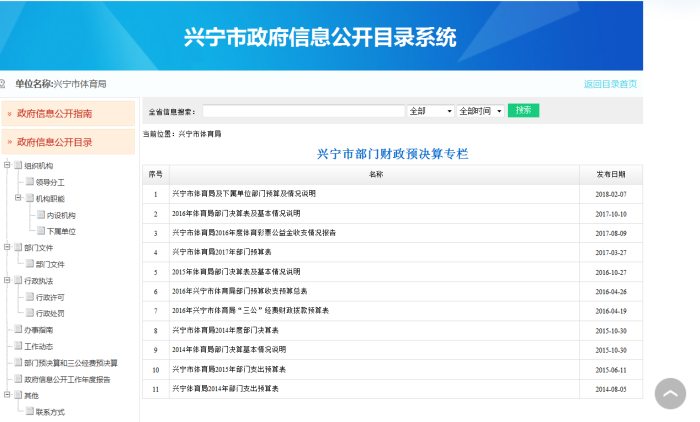Click the date 2018-02-07
The width and height of the screenshot is (700, 422).
(x=611, y=194)
